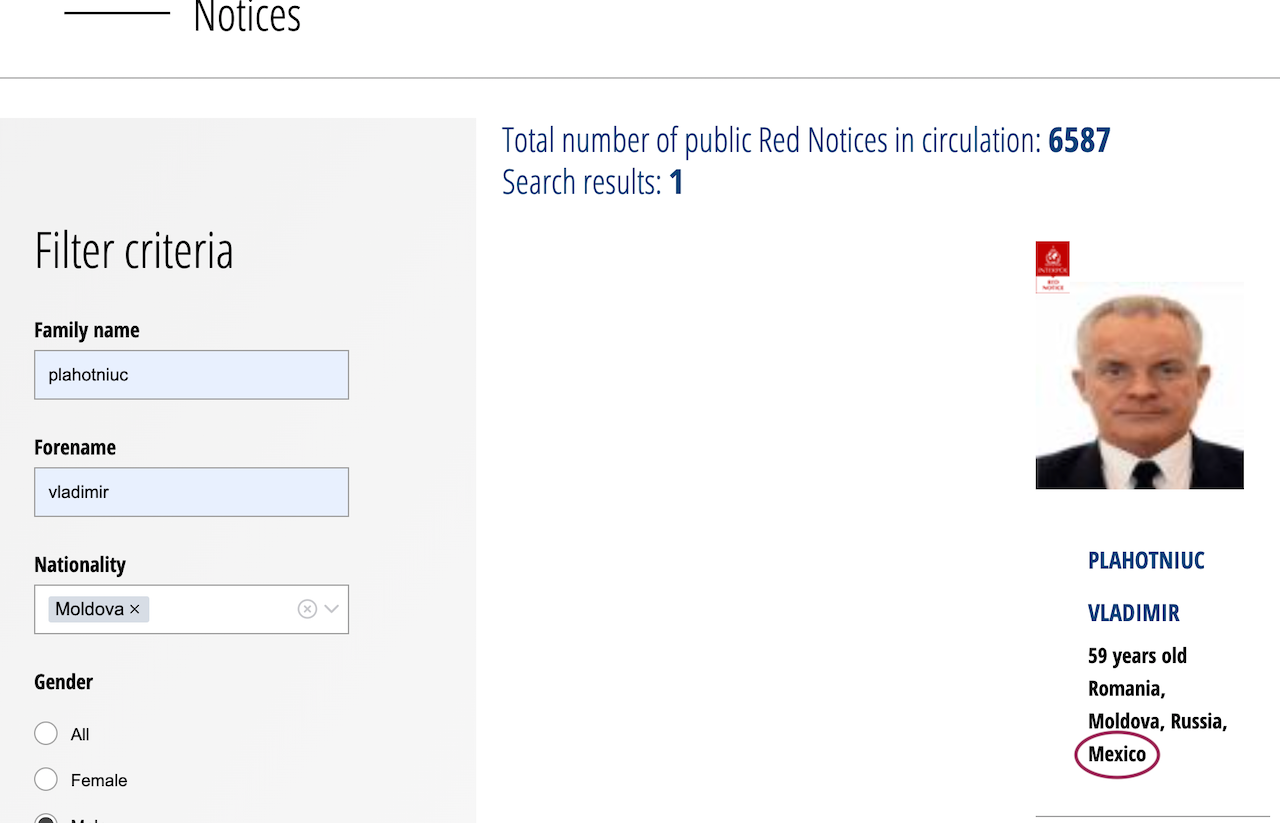This screenshot has height=823, width=1280.
Task: Open the VLADIMIR forename link
Action: pyautogui.click(x=1133, y=613)
